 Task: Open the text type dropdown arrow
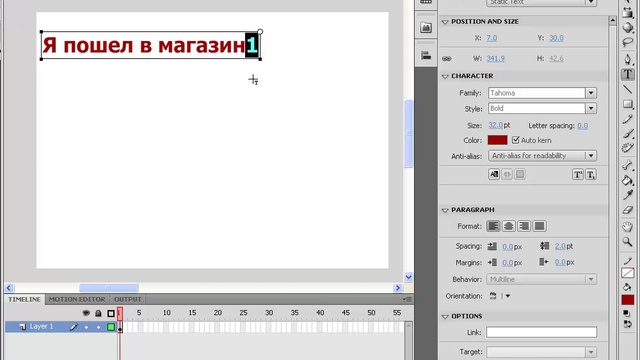point(591,2)
